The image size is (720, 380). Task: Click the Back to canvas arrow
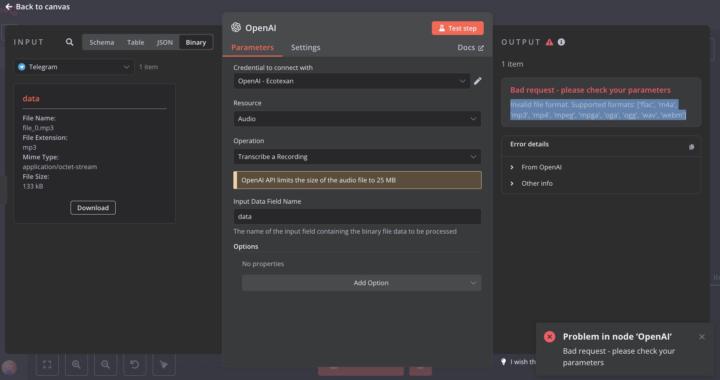[9, 7]
